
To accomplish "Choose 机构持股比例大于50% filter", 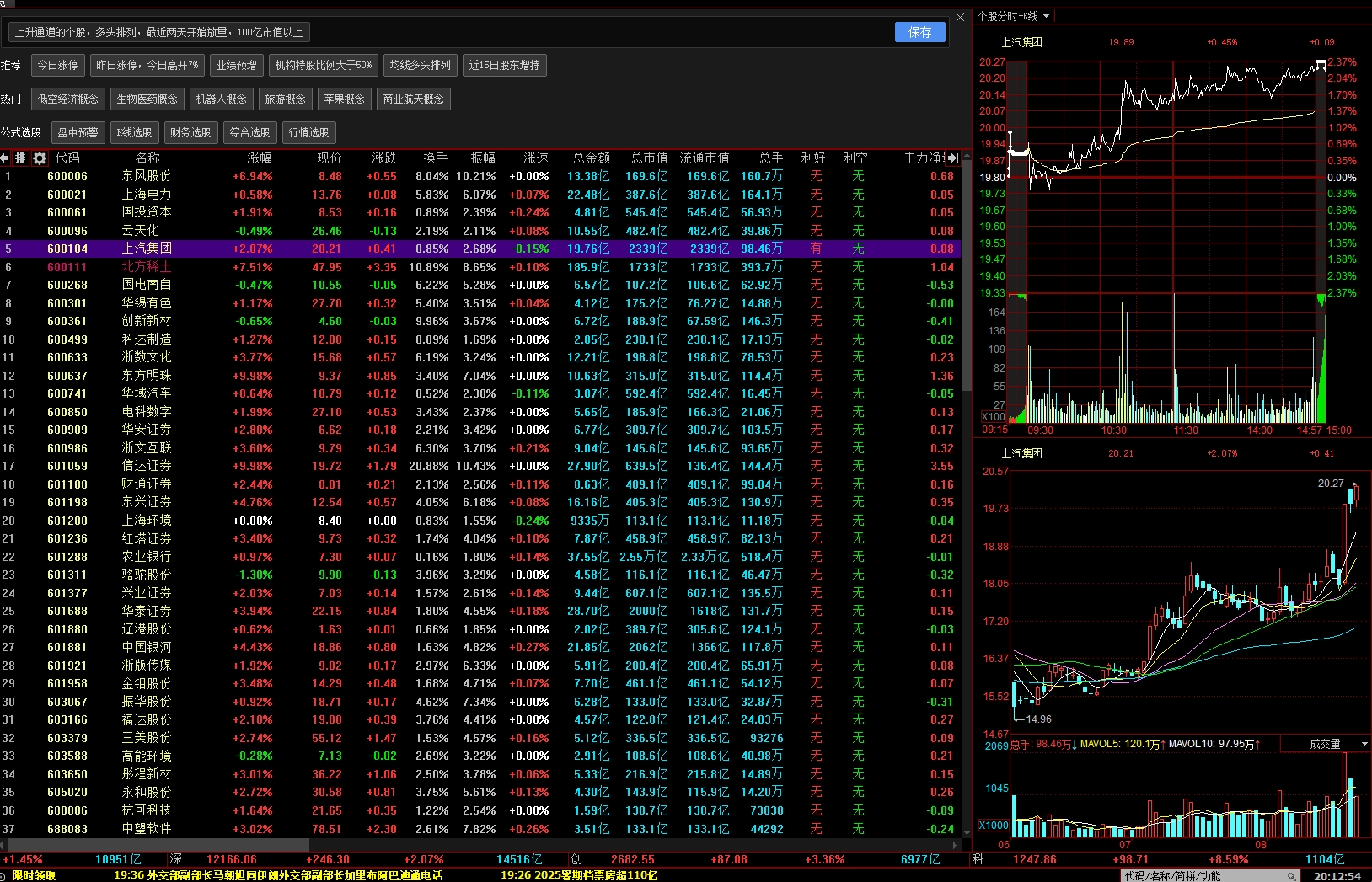I will click(324, 65).
